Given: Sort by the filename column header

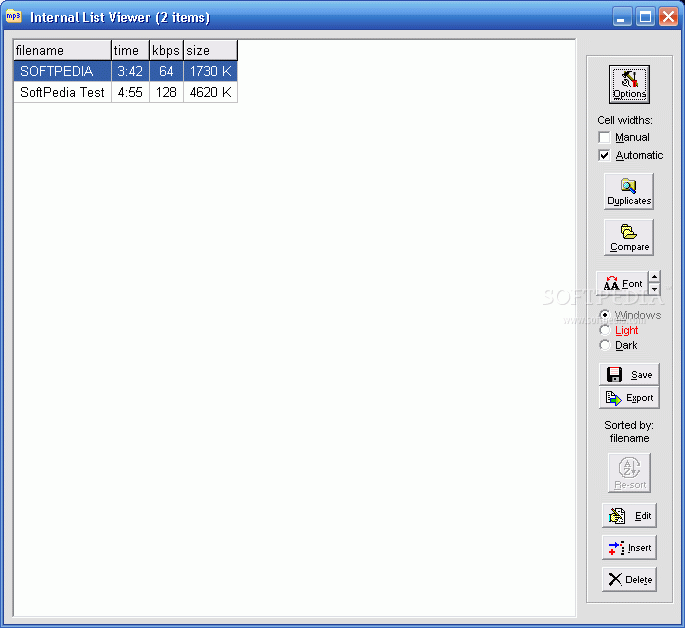Looking at the screenshot, I should [62, 50].
